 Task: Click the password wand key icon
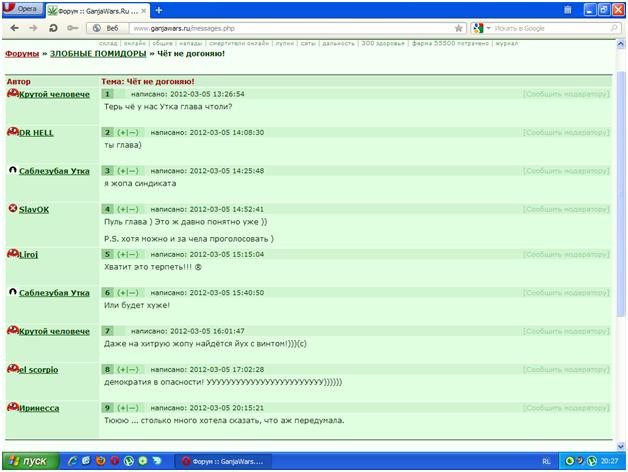point(72,28)
